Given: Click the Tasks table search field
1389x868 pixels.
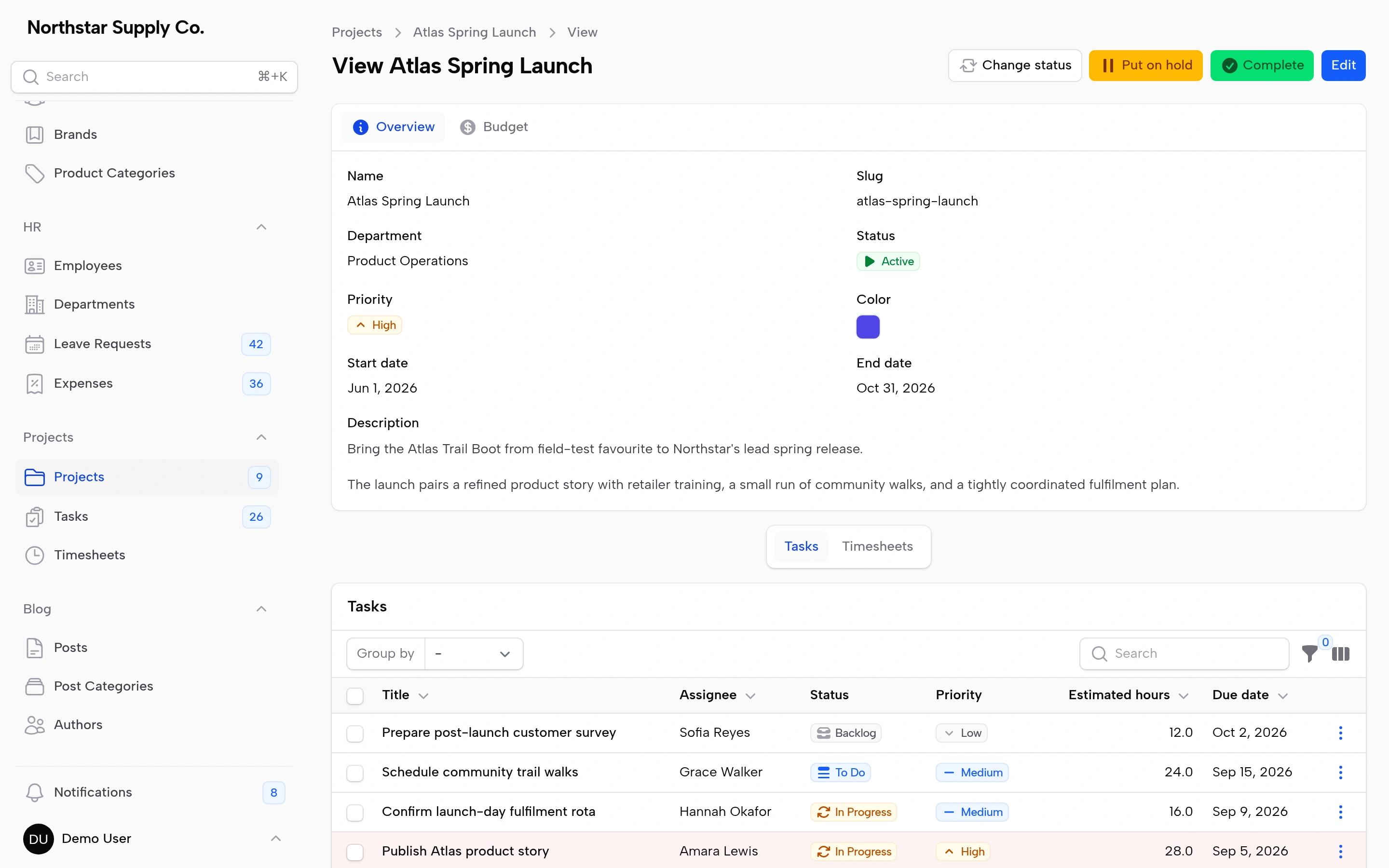Looking at the screenshot, I should 1184,654.
